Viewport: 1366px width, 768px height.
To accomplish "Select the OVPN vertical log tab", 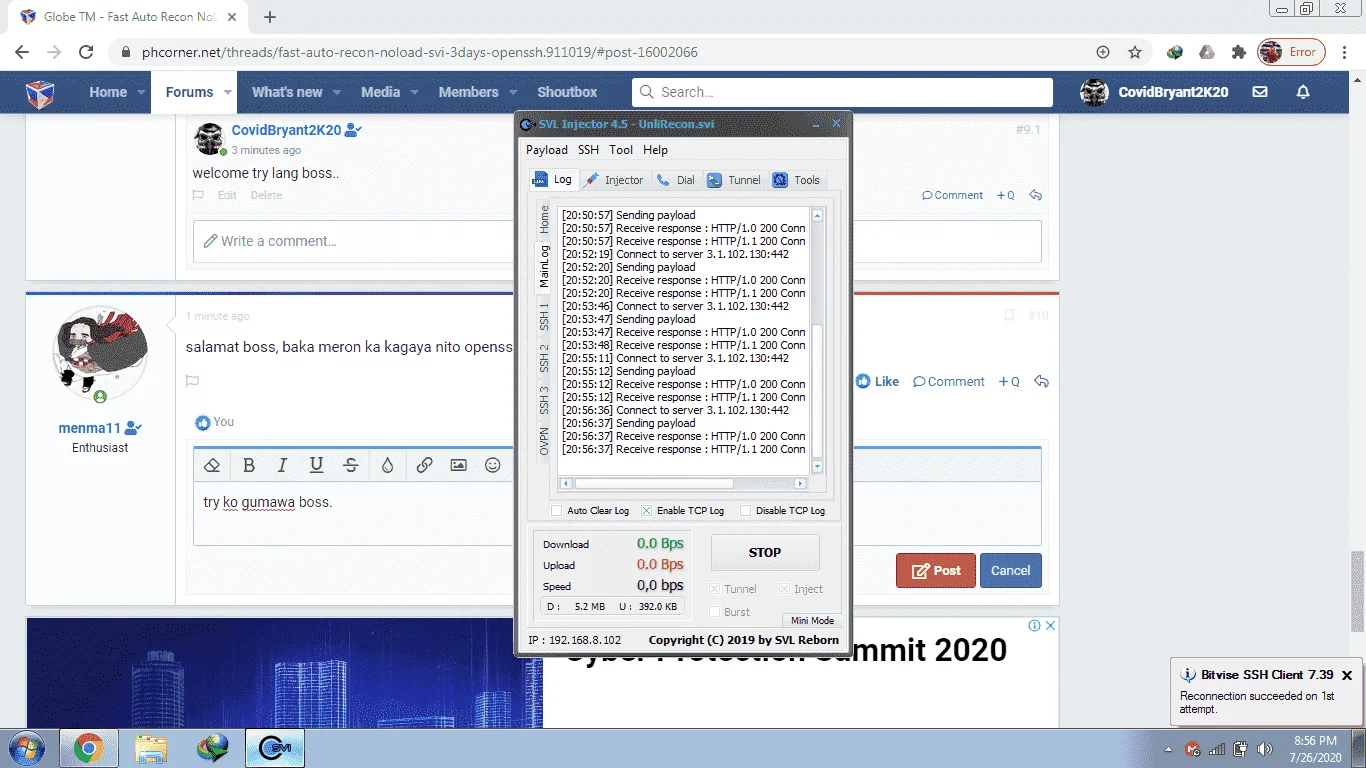I will 544,443.
